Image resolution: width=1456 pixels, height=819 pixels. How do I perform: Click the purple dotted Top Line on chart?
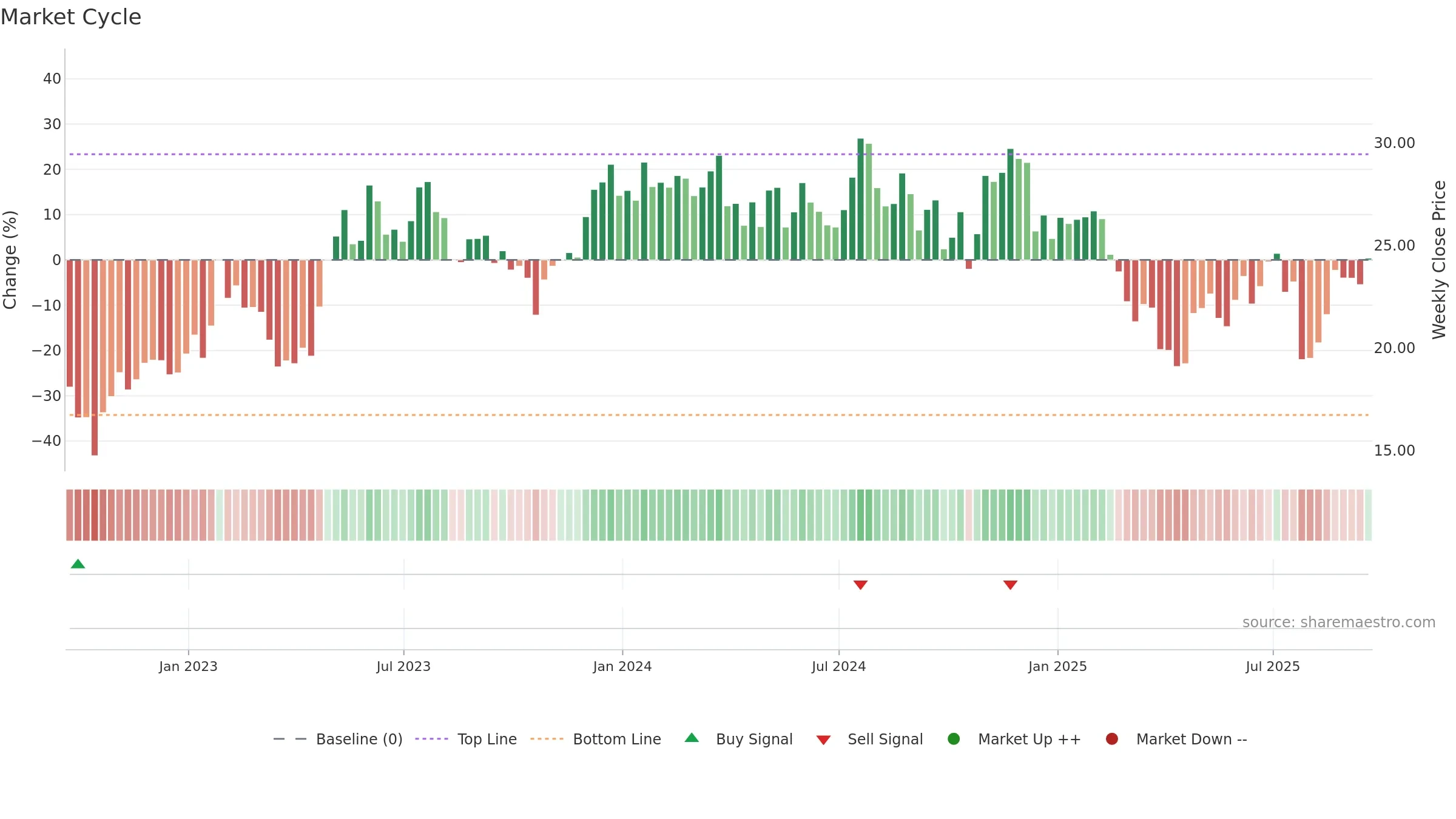coord(719,154)
